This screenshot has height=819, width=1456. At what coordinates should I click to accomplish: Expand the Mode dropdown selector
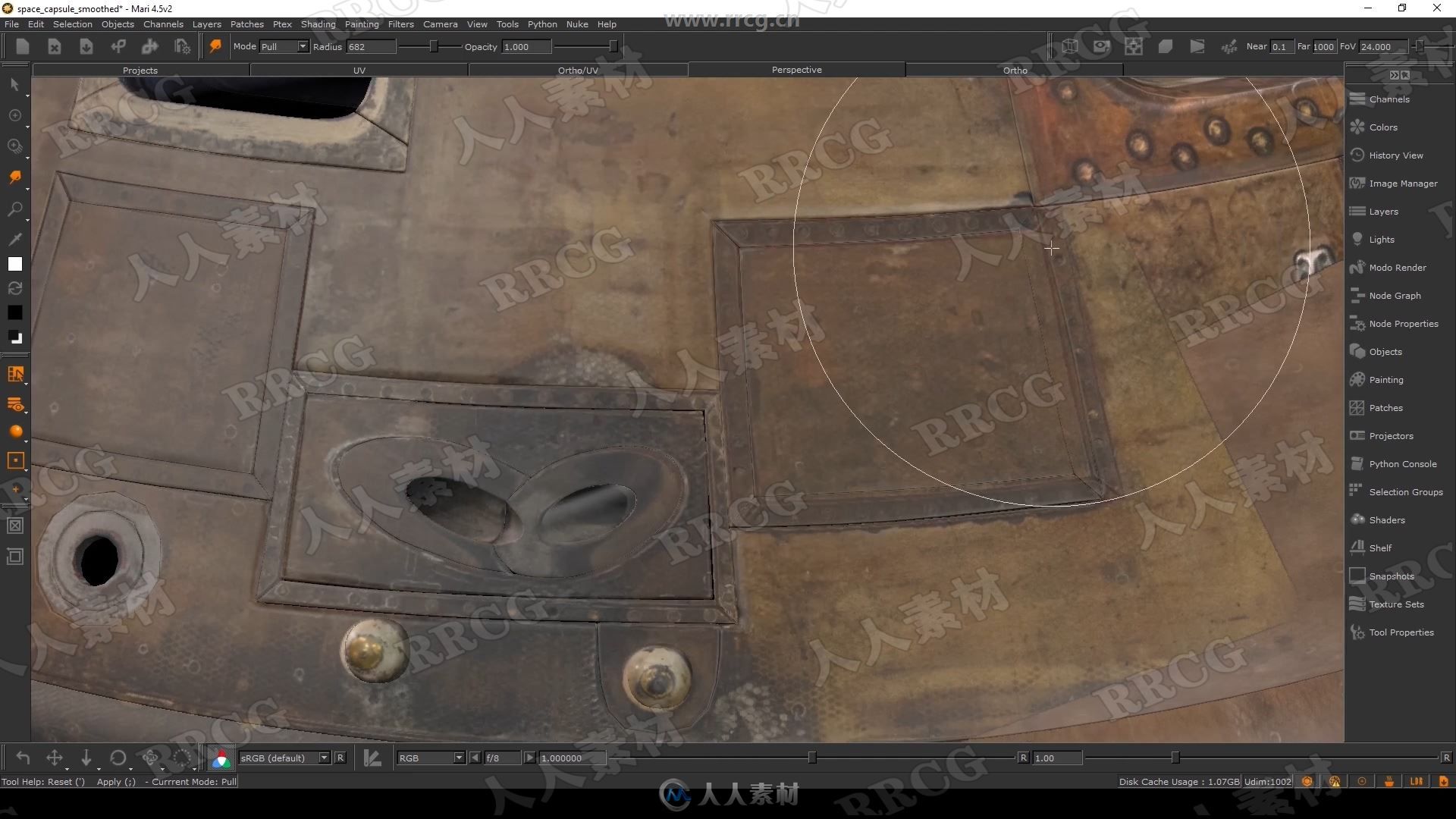coord(302,46)
